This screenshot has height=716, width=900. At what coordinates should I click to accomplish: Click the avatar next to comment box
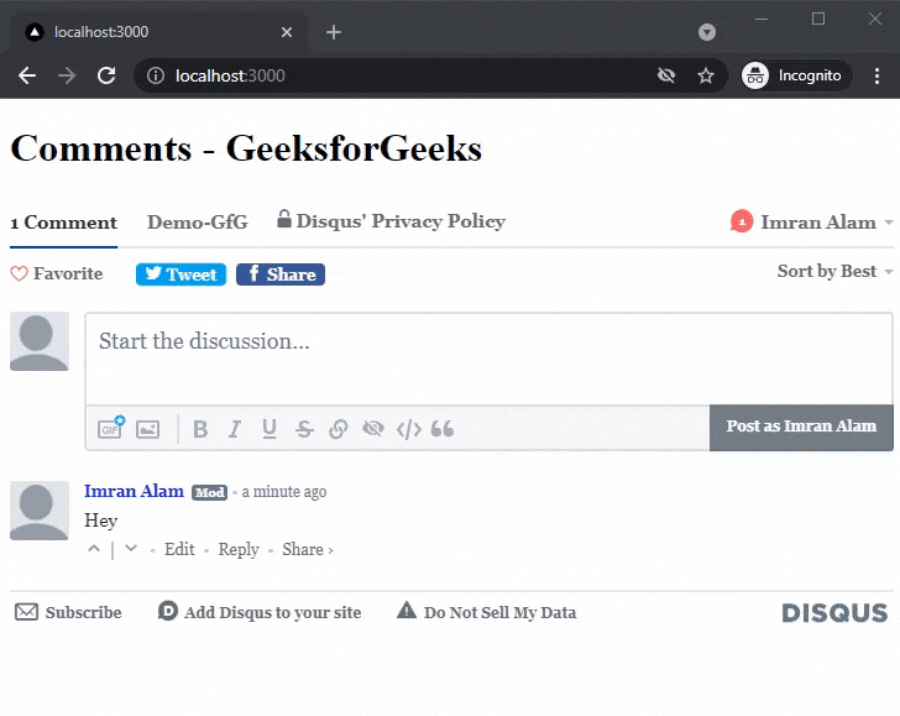tap(39, 342)
